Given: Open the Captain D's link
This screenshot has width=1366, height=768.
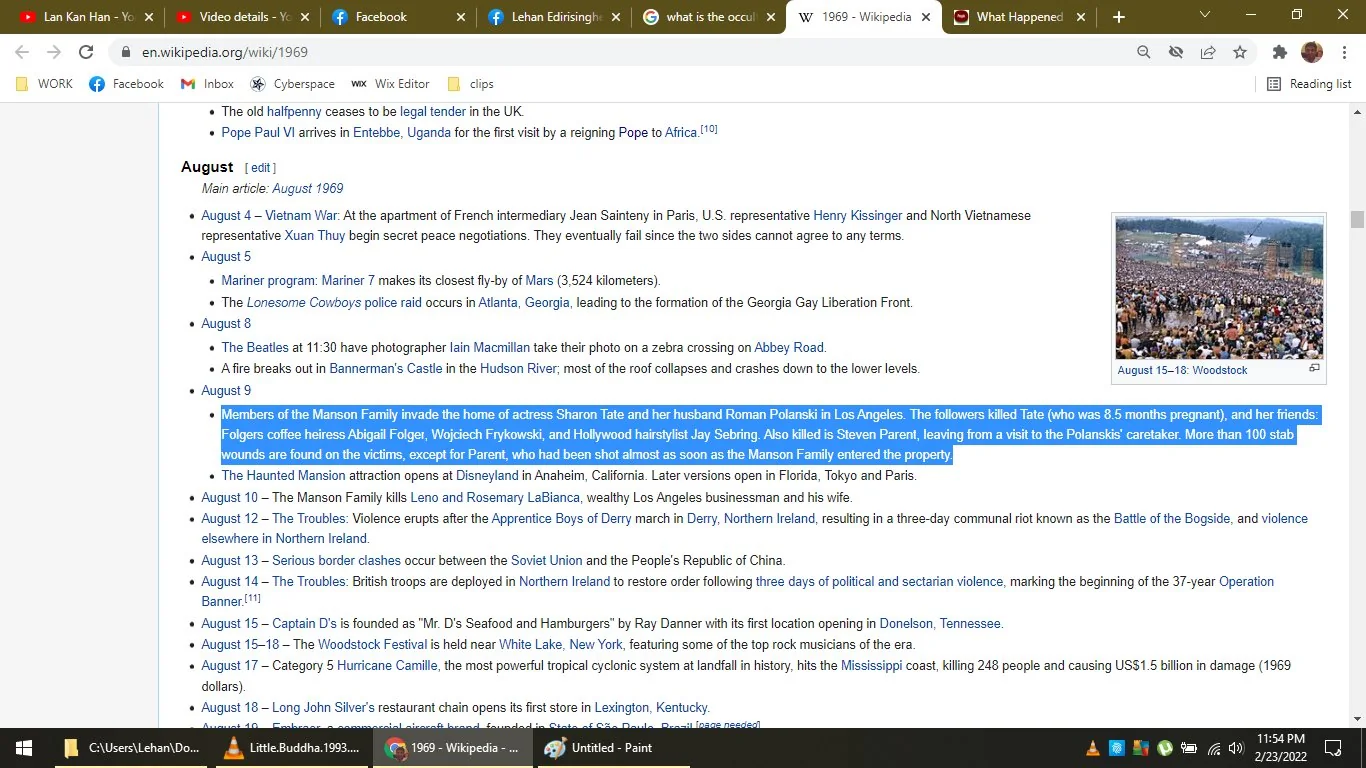Looking at the screenshot, I should (x=304, y=623).
